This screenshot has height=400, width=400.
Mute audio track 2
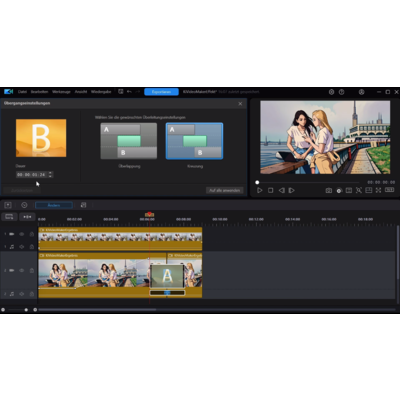pyautogui.click(x=22, y=294)
